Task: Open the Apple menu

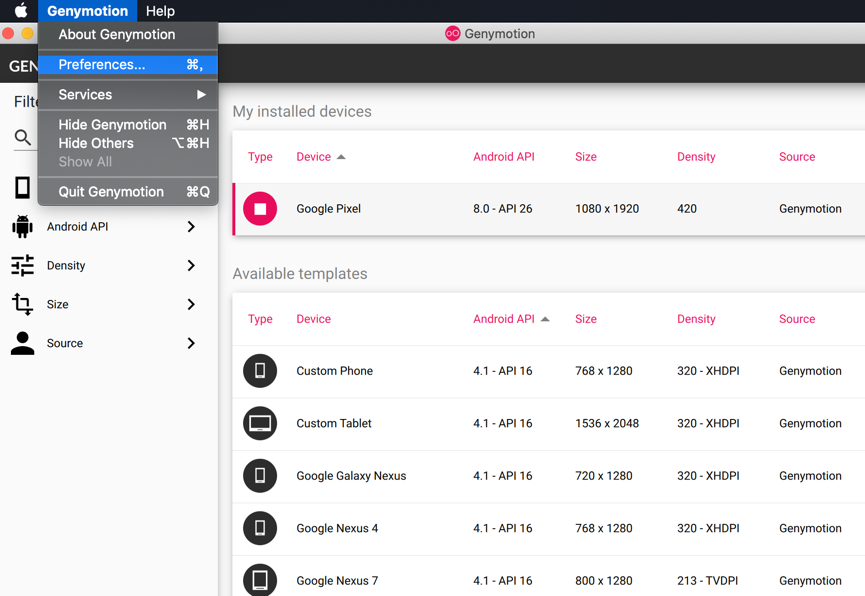Action: 20,10
